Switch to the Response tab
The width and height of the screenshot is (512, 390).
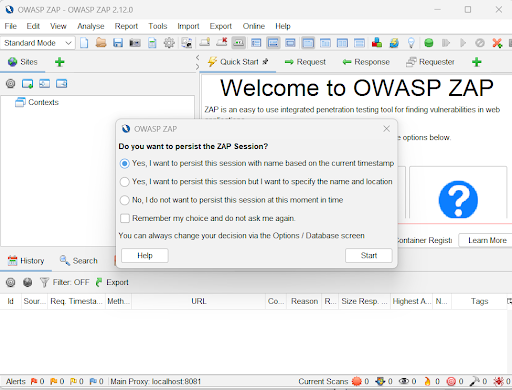click(366, 62)
